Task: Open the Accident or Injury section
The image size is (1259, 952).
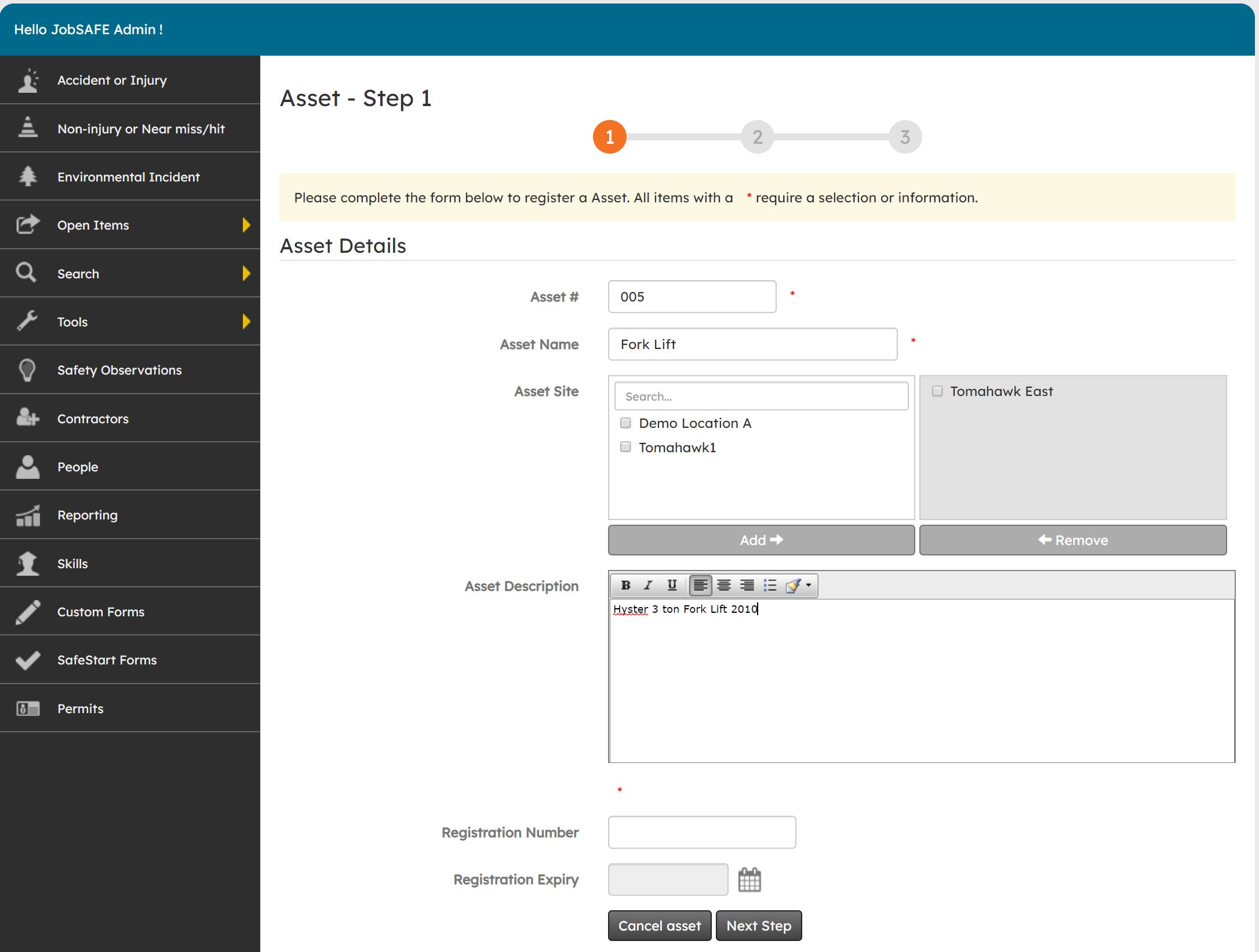Action: point(111,80)
